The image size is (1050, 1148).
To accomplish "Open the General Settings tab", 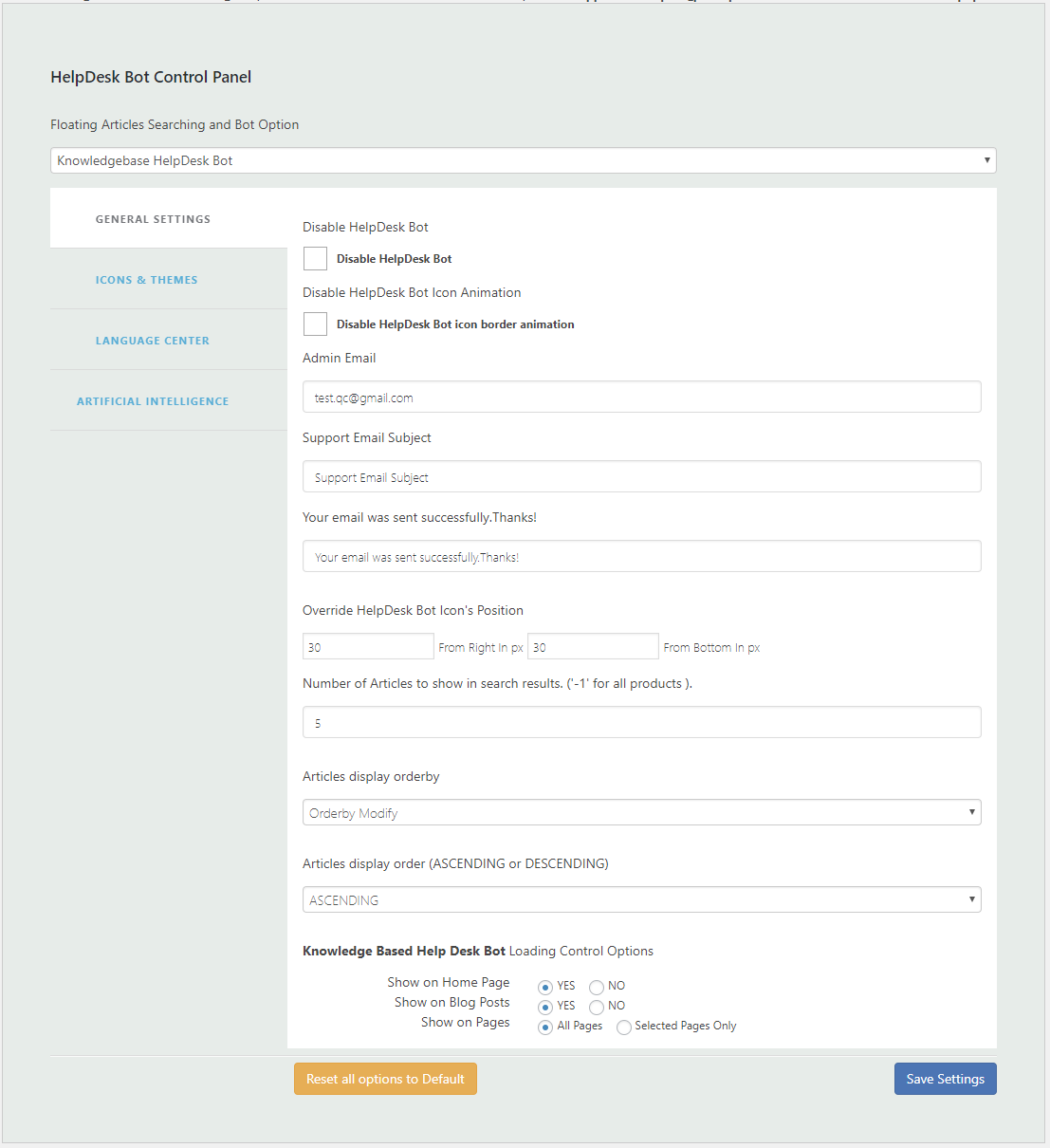I will tap(169, 218).
